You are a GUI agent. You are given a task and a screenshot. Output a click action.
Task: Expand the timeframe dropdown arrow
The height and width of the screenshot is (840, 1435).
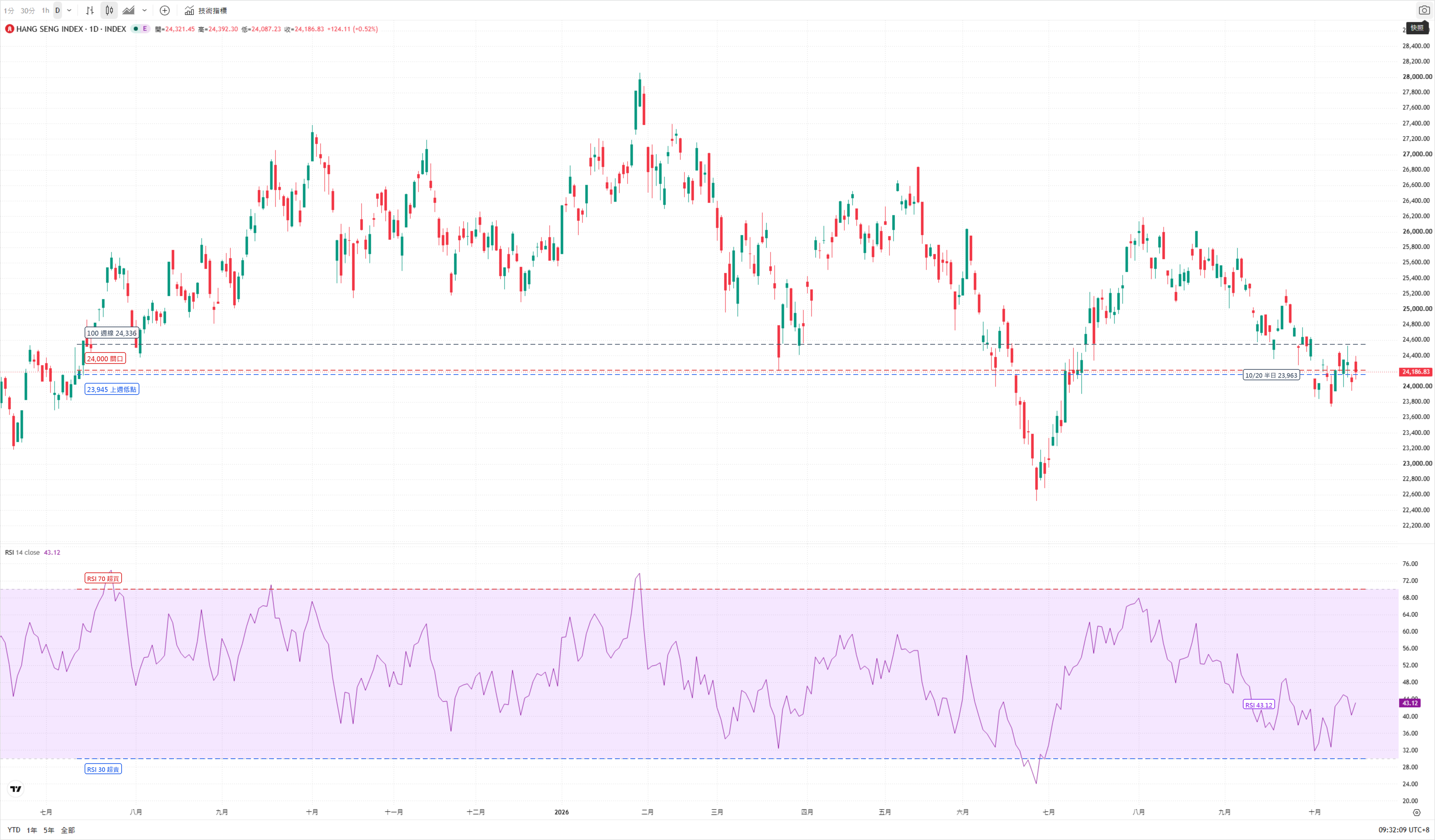[x=69, y=10]
